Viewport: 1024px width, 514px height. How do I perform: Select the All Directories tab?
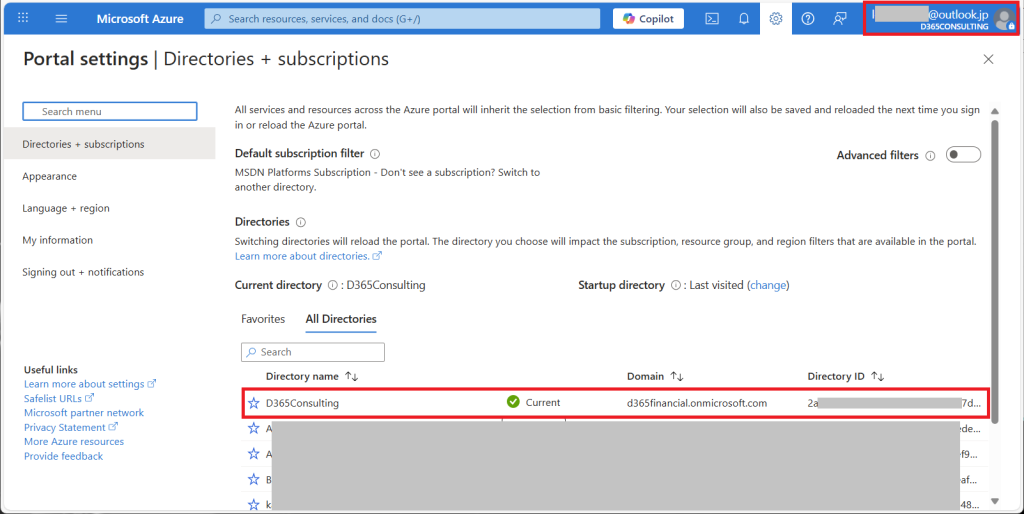[341, 319]
